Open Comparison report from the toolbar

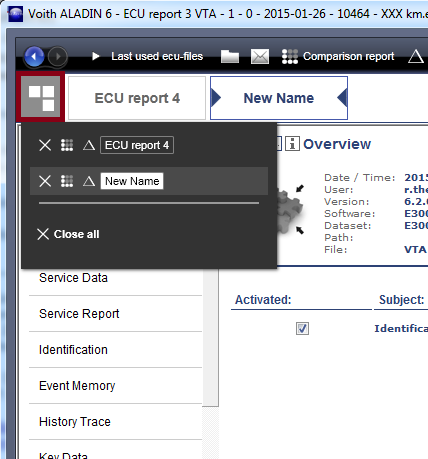point(338,56)
